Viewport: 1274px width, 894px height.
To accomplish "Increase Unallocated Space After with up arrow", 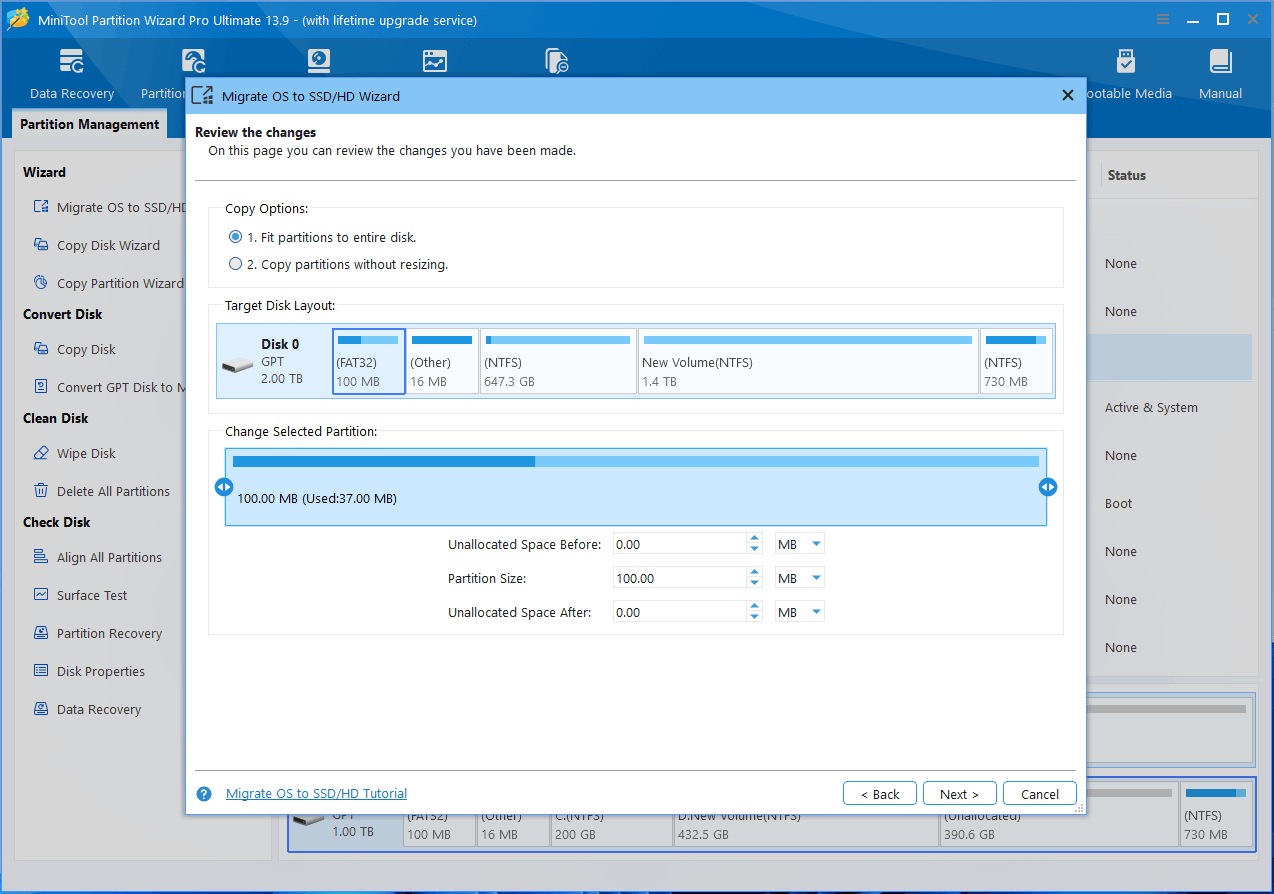I will click(755, 607).
